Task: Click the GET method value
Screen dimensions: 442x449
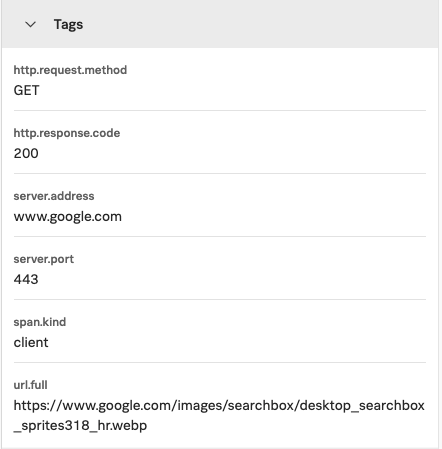Action: [x=27, y=90]
